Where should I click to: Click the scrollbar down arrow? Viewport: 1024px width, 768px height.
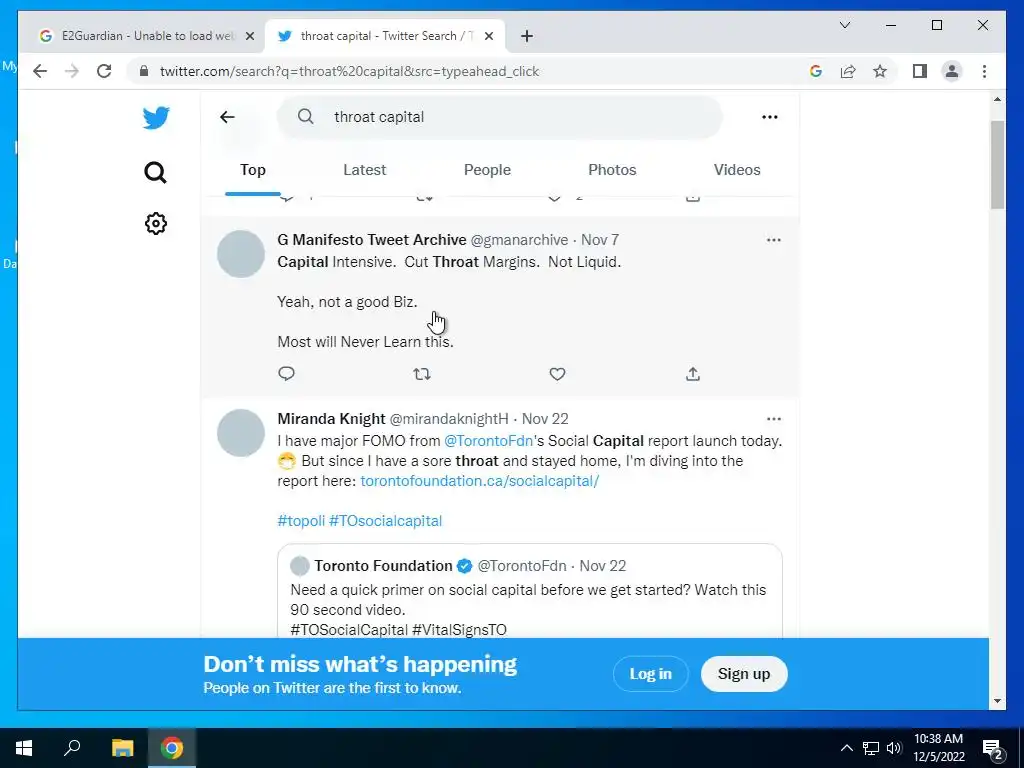coord(997,701)
